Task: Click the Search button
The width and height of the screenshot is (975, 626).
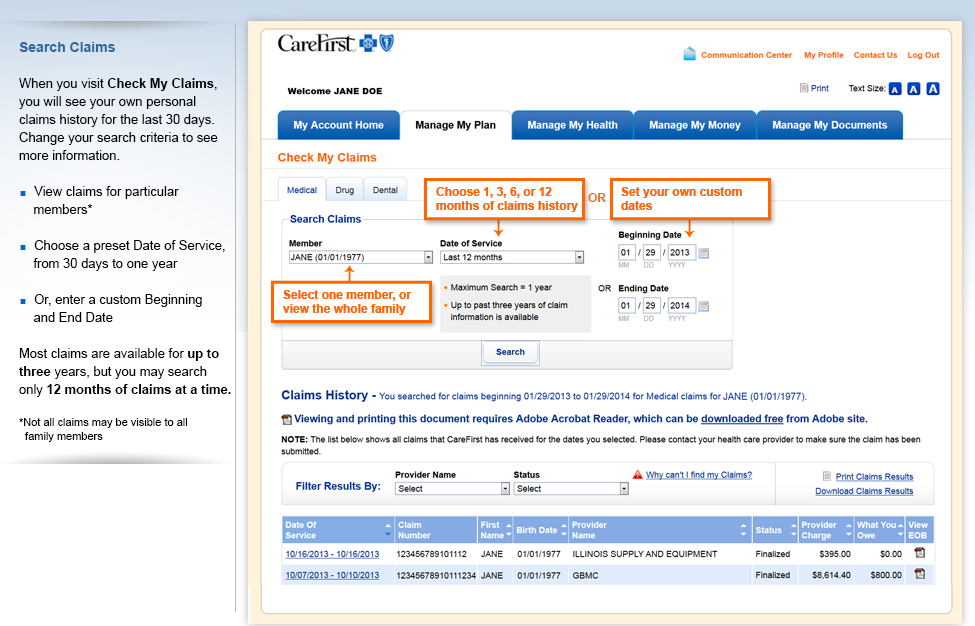Action: pyautogui.click(x=510, y=352)
